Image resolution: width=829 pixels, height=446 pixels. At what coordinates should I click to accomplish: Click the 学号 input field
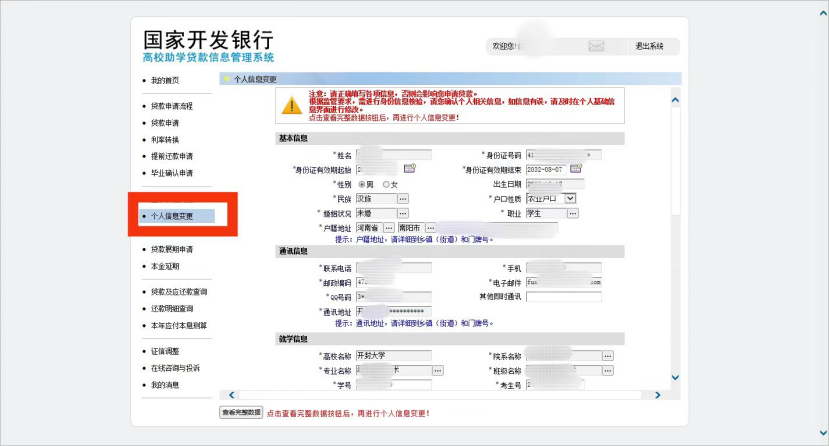[394, 385]
